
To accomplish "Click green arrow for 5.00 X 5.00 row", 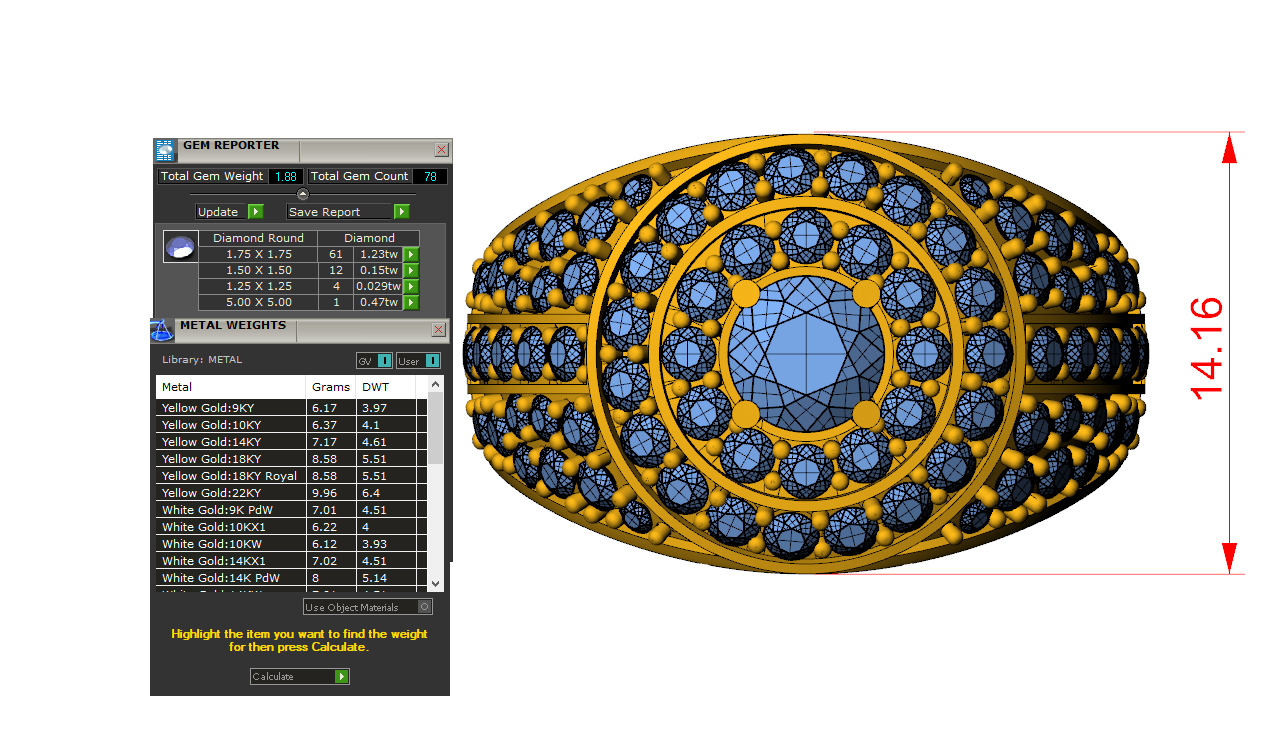I will [x=410, y=303].
